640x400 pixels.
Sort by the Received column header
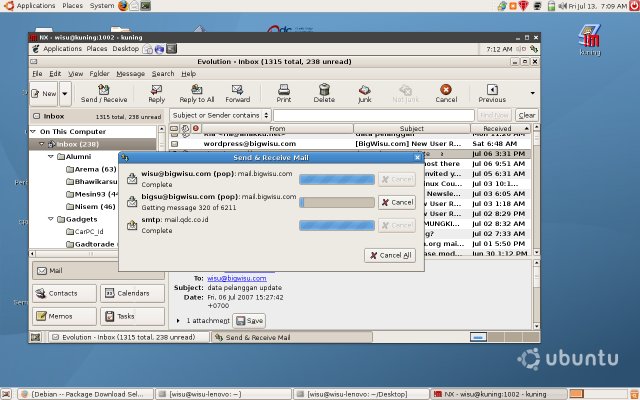pos(500,129)
